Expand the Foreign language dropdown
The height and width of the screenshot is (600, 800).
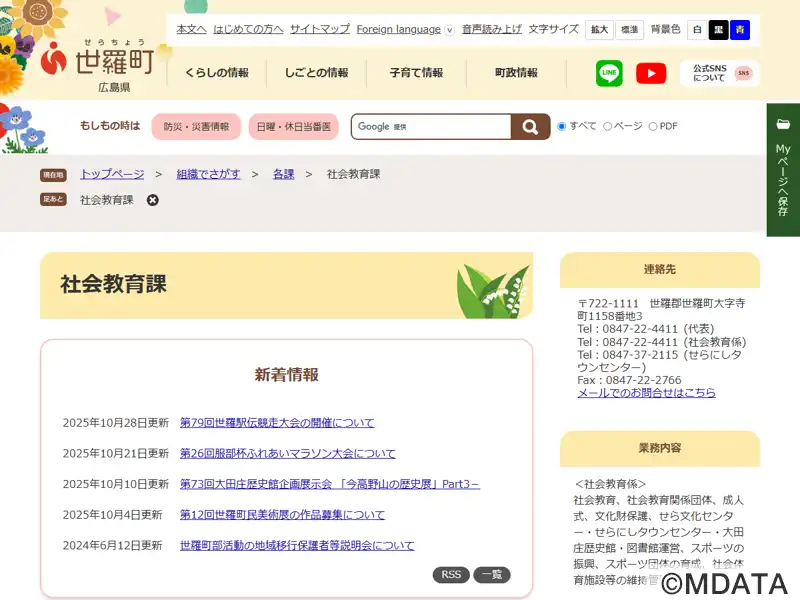click(449, 30)
